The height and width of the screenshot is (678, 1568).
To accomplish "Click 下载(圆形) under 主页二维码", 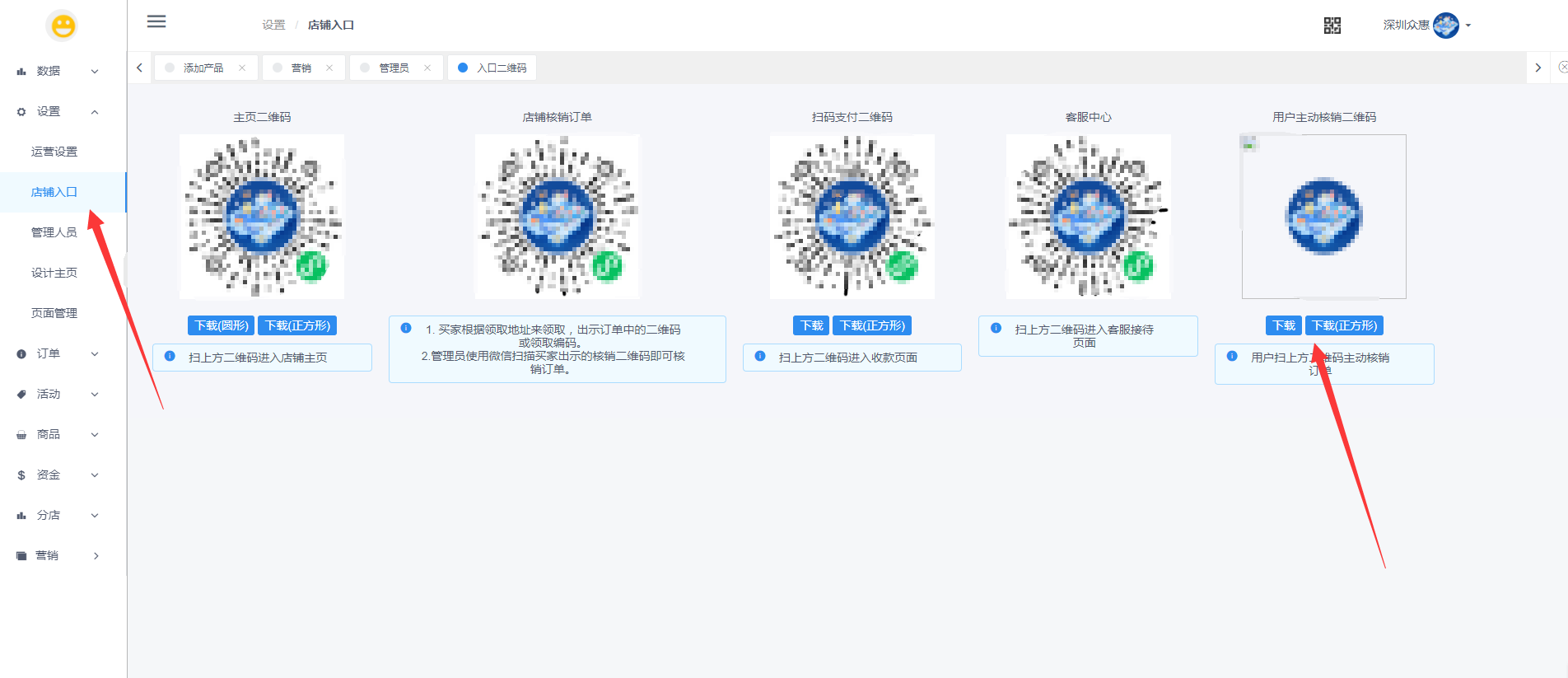I will (222, 325).
